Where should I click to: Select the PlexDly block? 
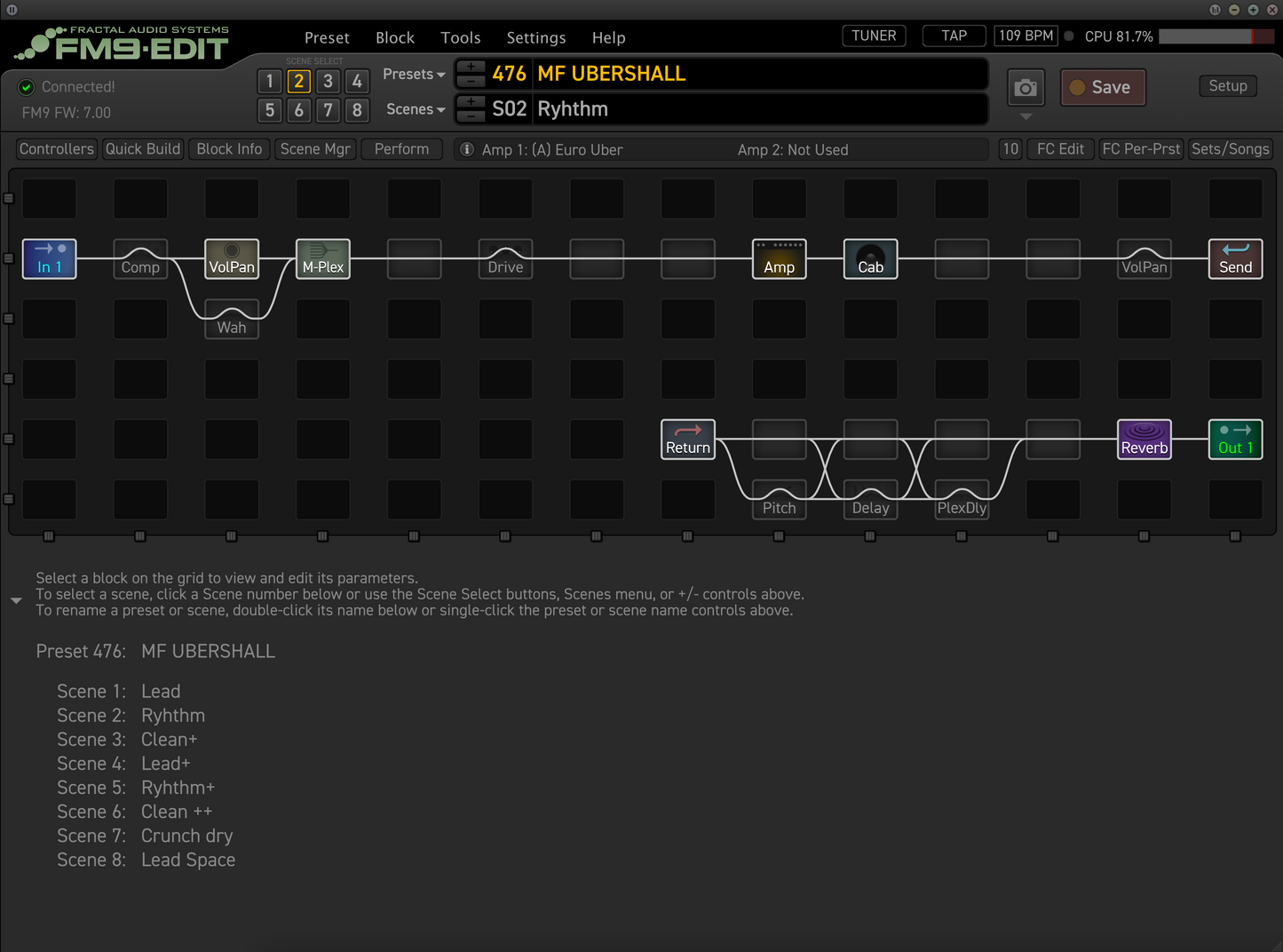962,500
